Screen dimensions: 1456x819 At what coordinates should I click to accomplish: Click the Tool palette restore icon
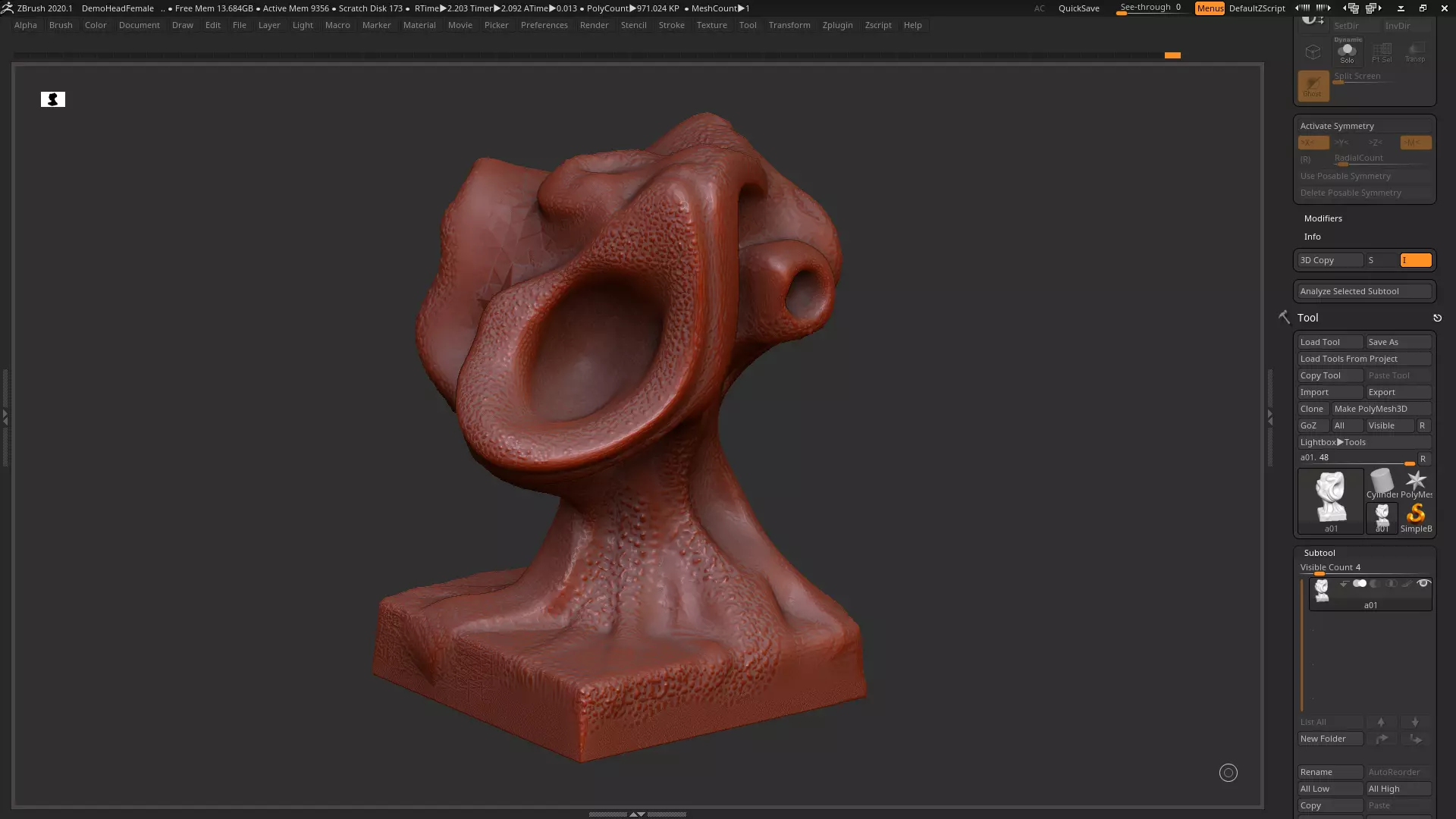point(1437,318)
